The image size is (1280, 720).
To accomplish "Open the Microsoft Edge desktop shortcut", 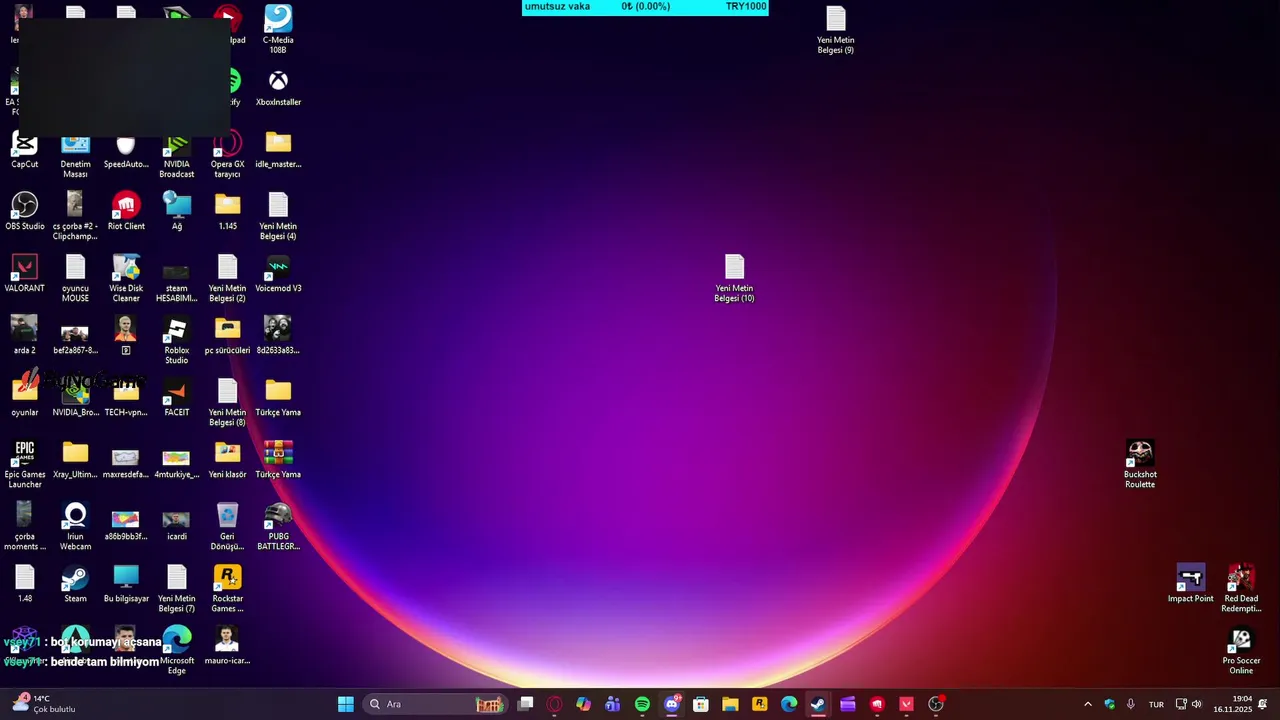I will coord(177,650).
